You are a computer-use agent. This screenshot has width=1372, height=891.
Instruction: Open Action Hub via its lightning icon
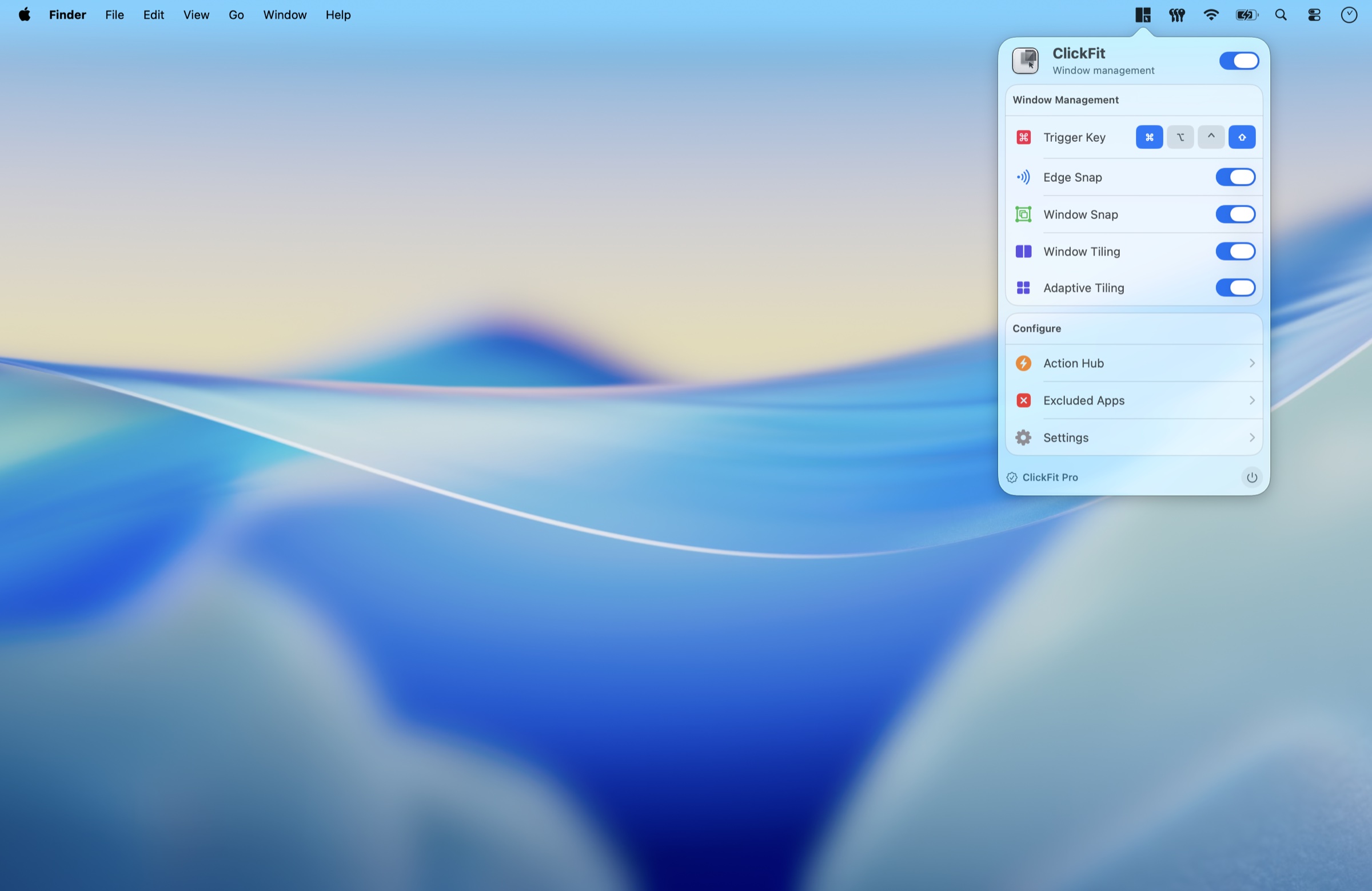1023,363
